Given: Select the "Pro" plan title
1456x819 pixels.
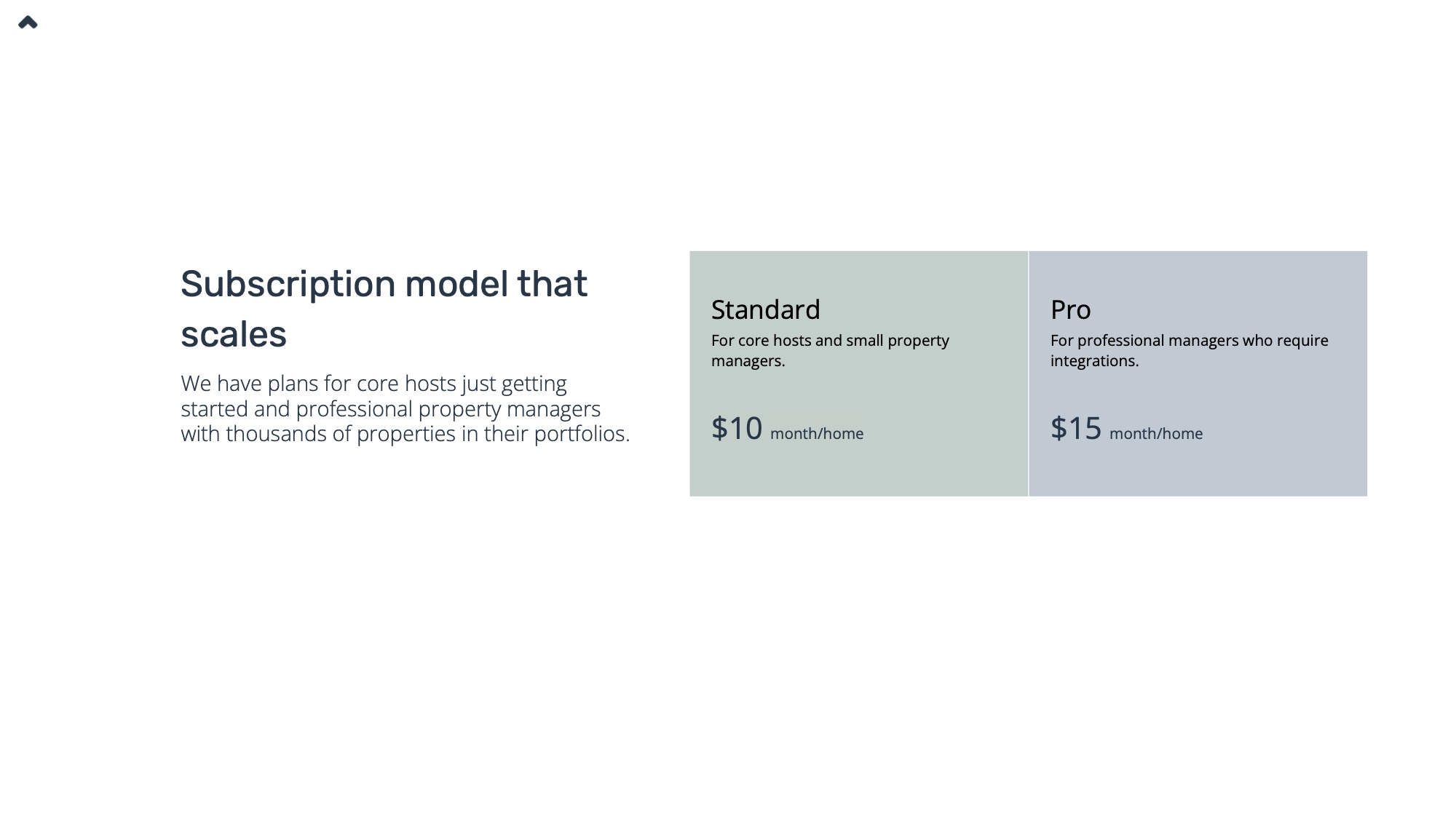Looking at the screenshot, I should (x=1070, y=310).
